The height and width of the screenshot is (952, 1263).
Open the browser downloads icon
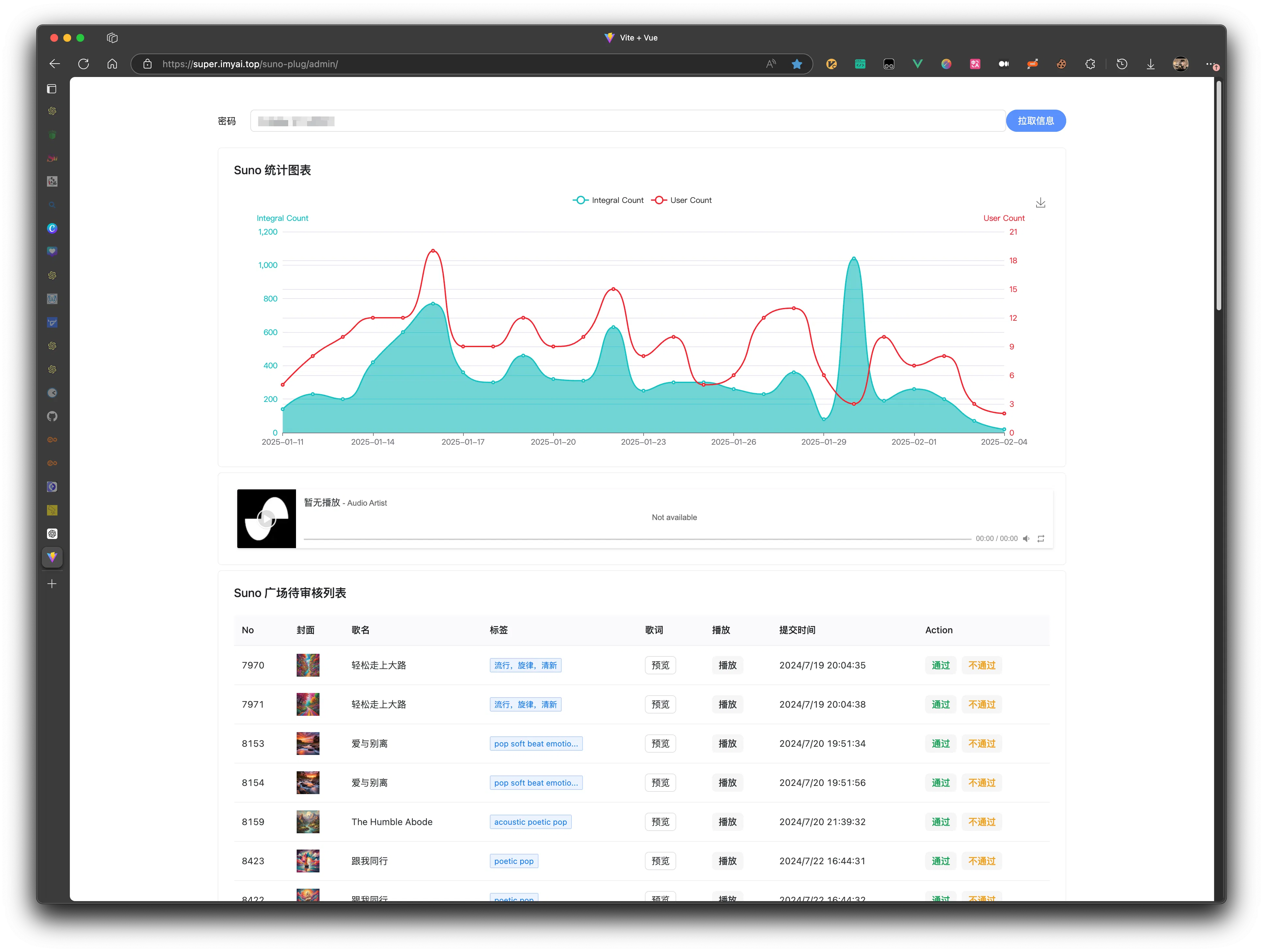click(1150, 64)
